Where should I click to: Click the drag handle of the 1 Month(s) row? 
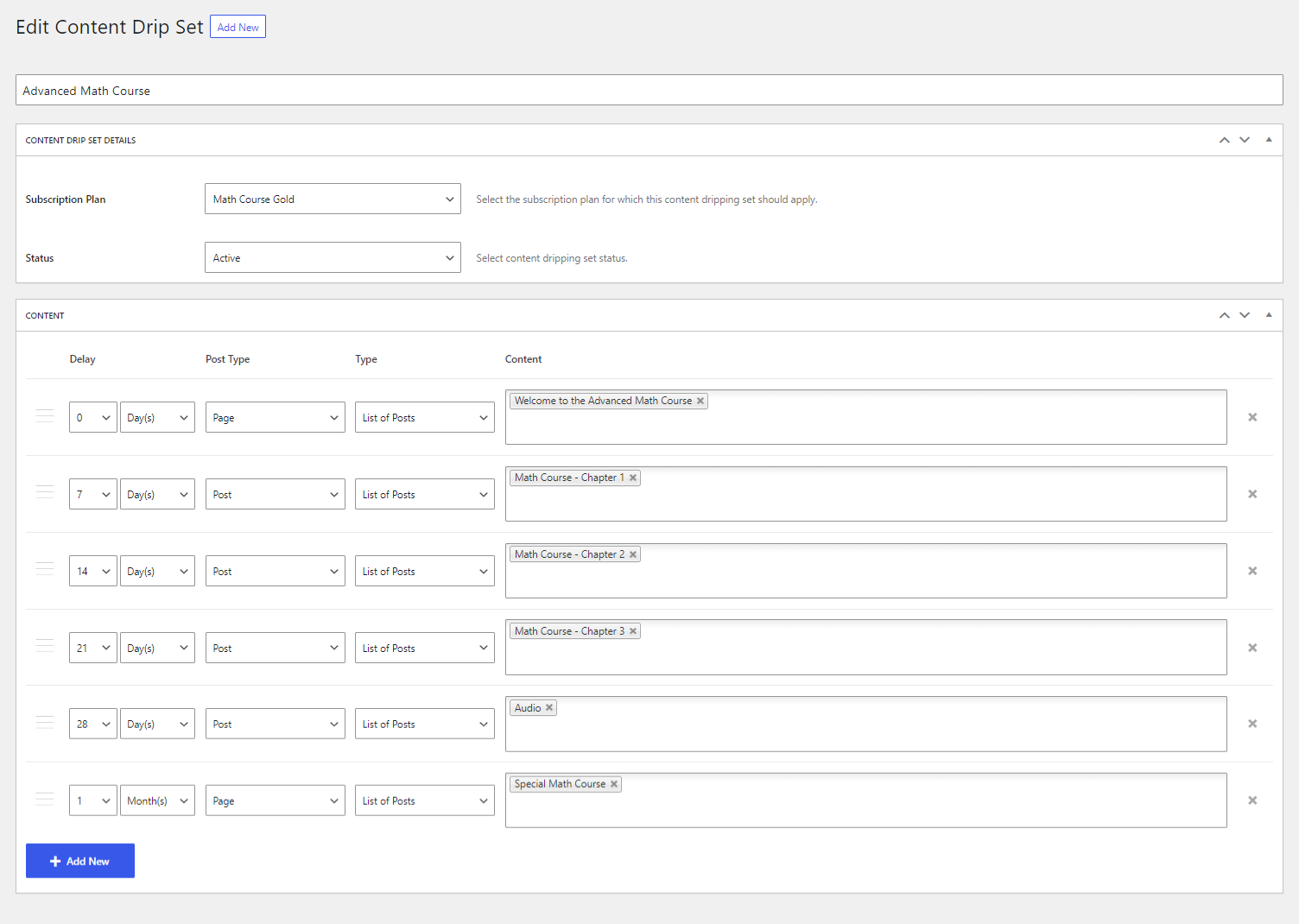45,800
